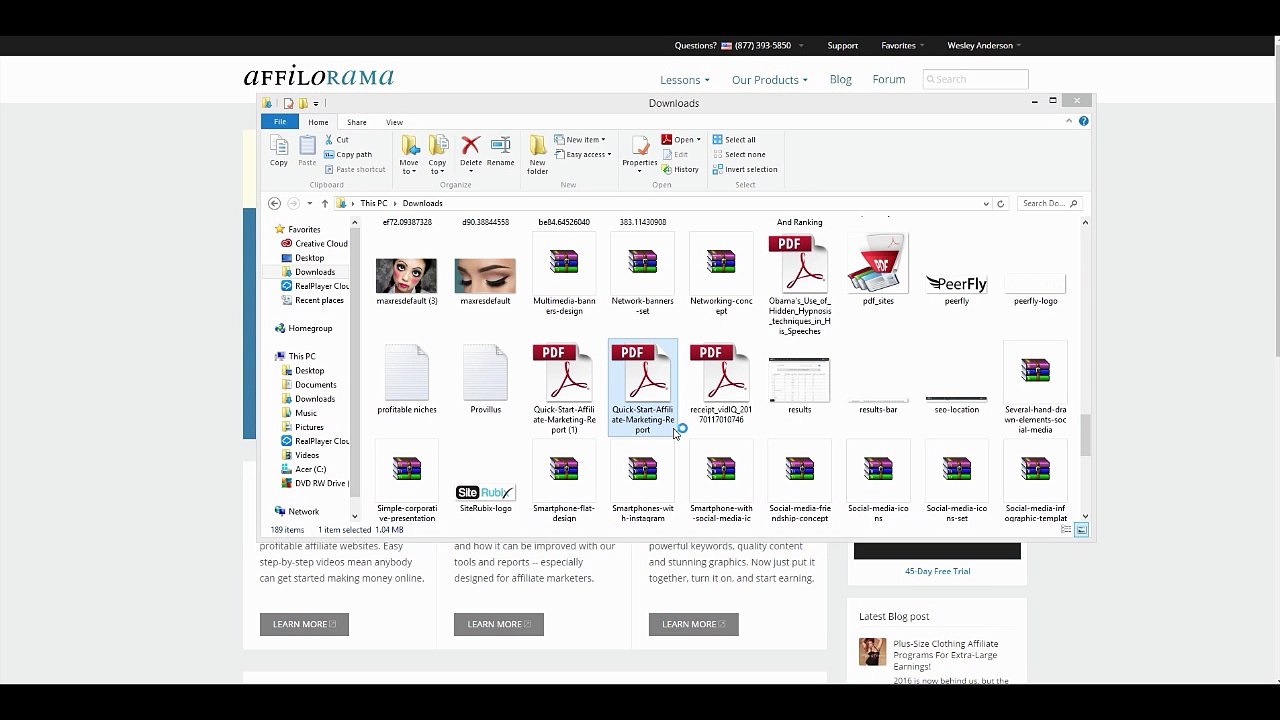Click the 45-Day Free Trial link
1280x720 pixels.
click(x=938, y=571)
